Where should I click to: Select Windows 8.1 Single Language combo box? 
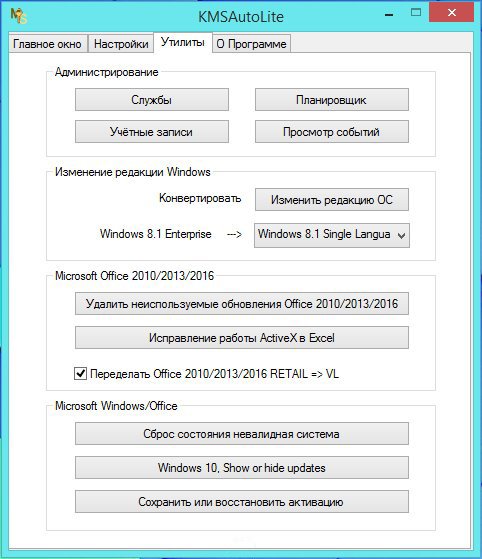point(332,235)
